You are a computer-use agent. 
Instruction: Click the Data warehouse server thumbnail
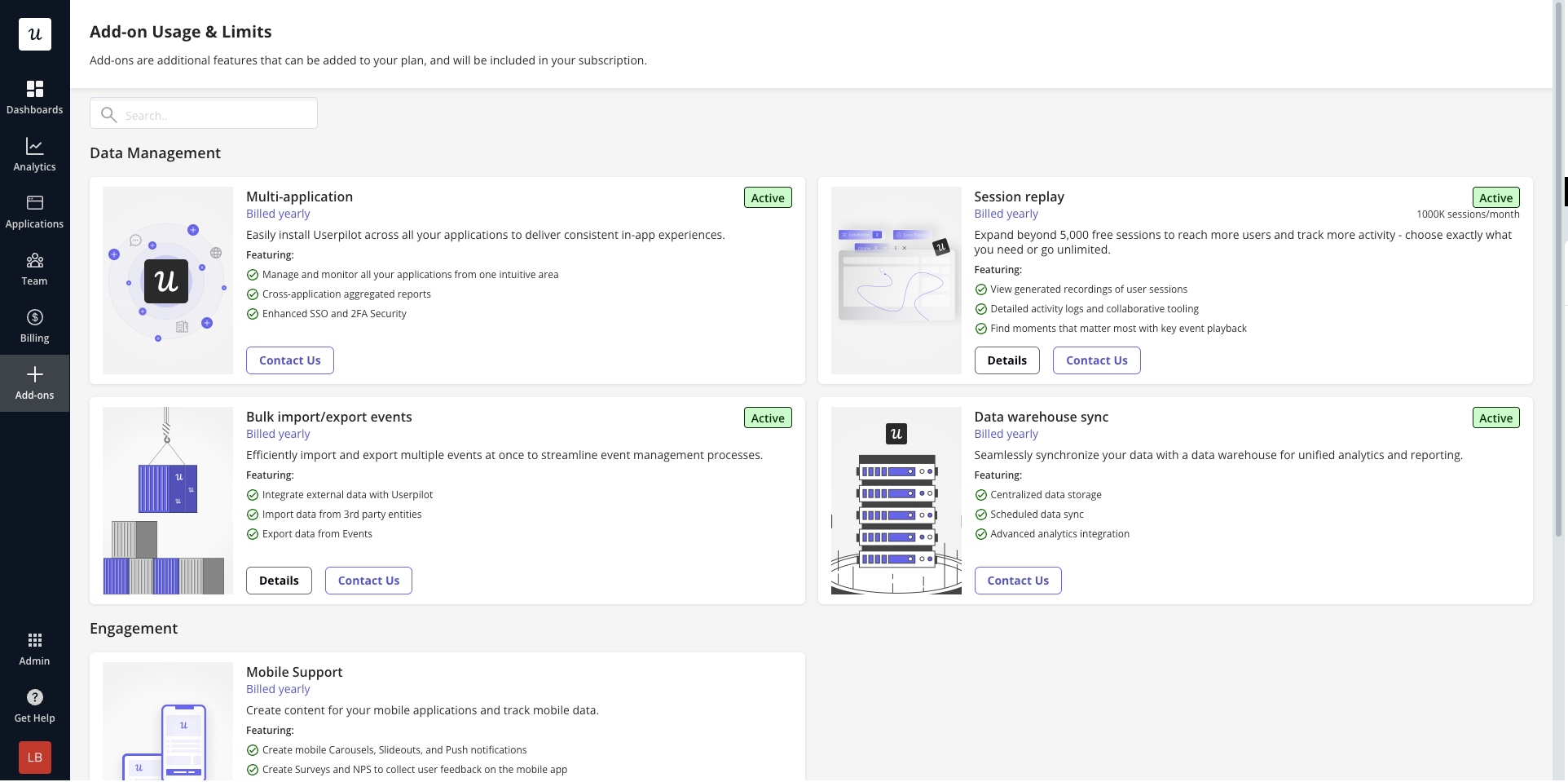896,501
